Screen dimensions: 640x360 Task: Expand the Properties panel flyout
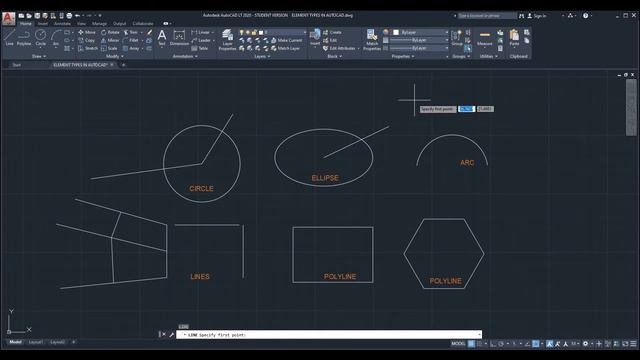click(x=403, y=56)
